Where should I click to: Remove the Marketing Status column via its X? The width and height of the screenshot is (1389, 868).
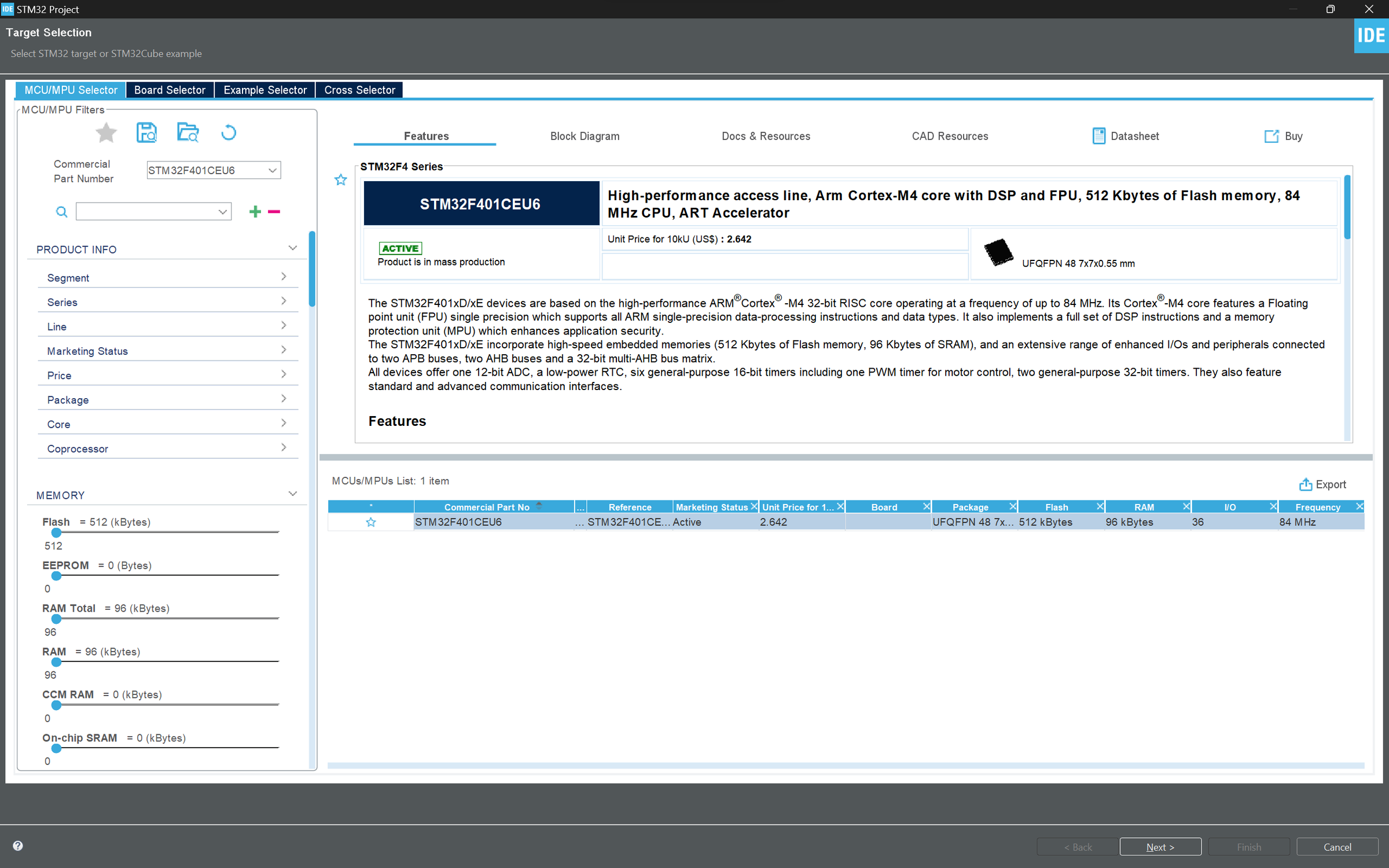tap(754, 506)
